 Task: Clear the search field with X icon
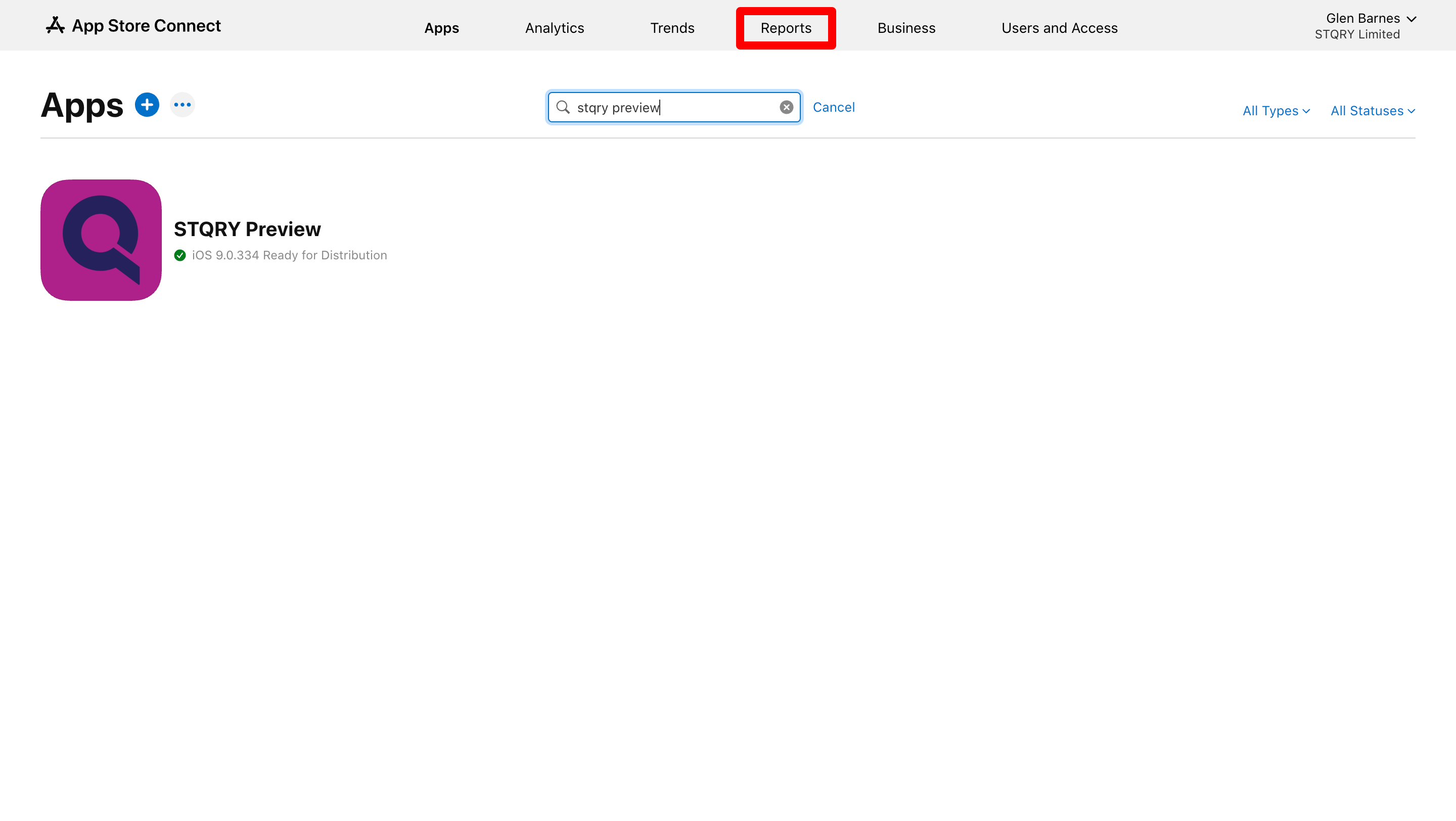(786, 107)
